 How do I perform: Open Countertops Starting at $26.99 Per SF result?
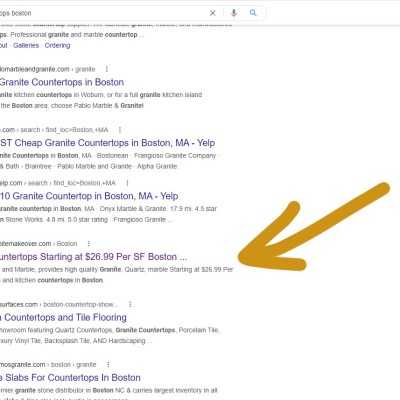[93, 257]
